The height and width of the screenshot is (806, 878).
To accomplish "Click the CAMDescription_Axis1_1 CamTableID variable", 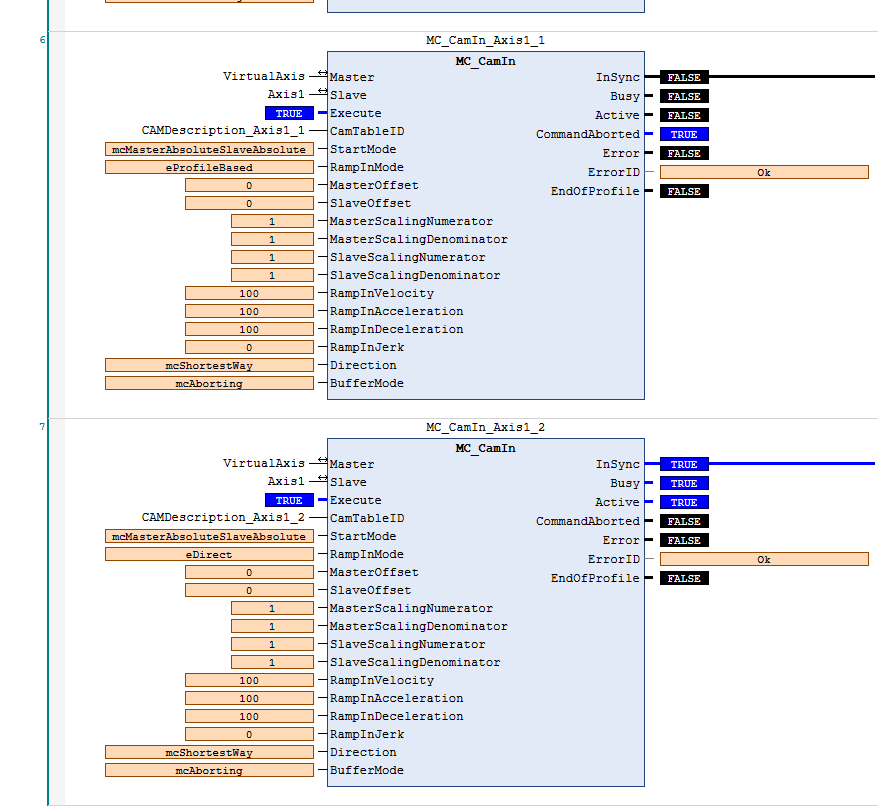I will tap(223, 130).
